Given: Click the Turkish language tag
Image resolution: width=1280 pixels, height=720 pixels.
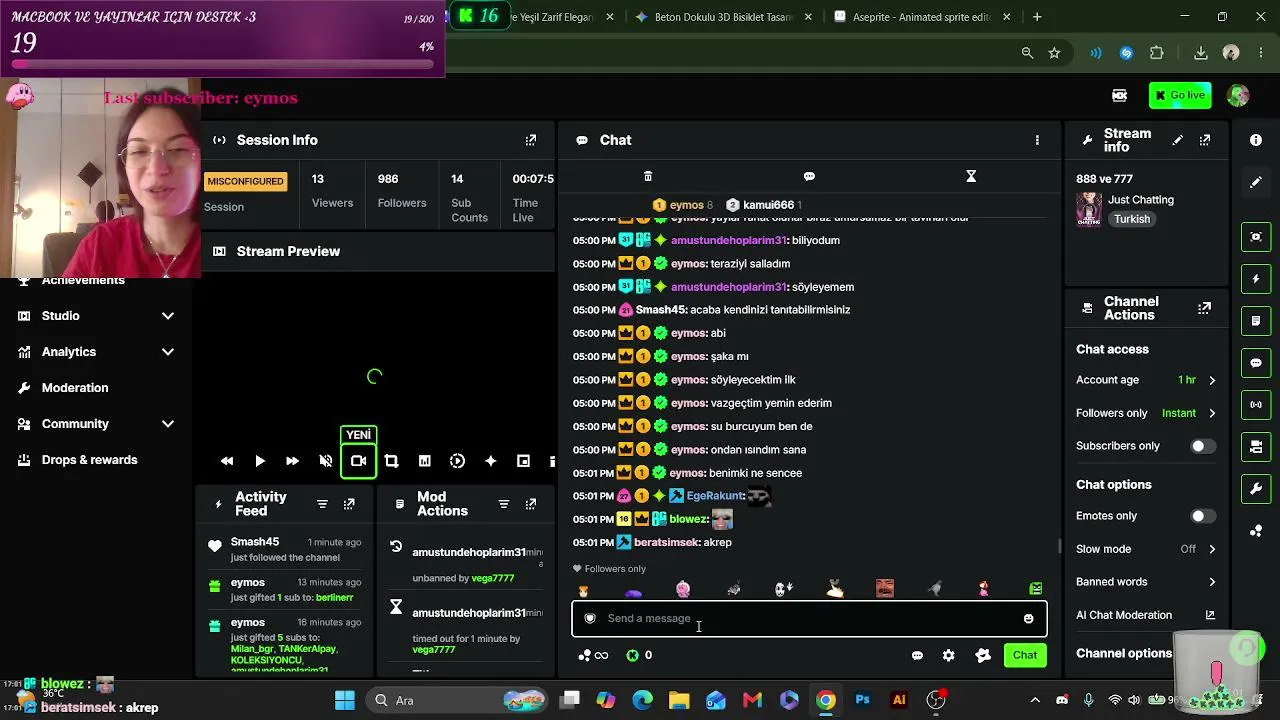Looking at the screenshot, I should pos(1132,219).
